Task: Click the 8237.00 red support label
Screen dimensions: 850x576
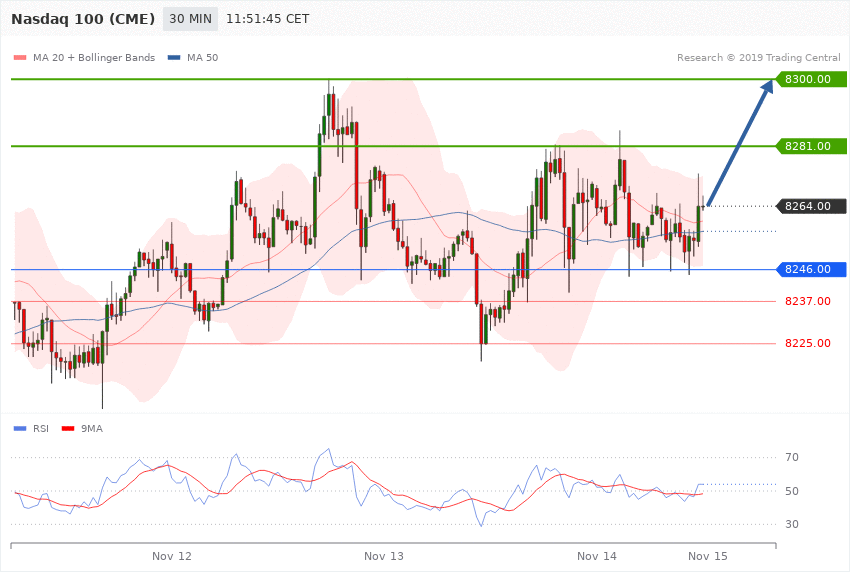Action: click(x=808, y=301)
